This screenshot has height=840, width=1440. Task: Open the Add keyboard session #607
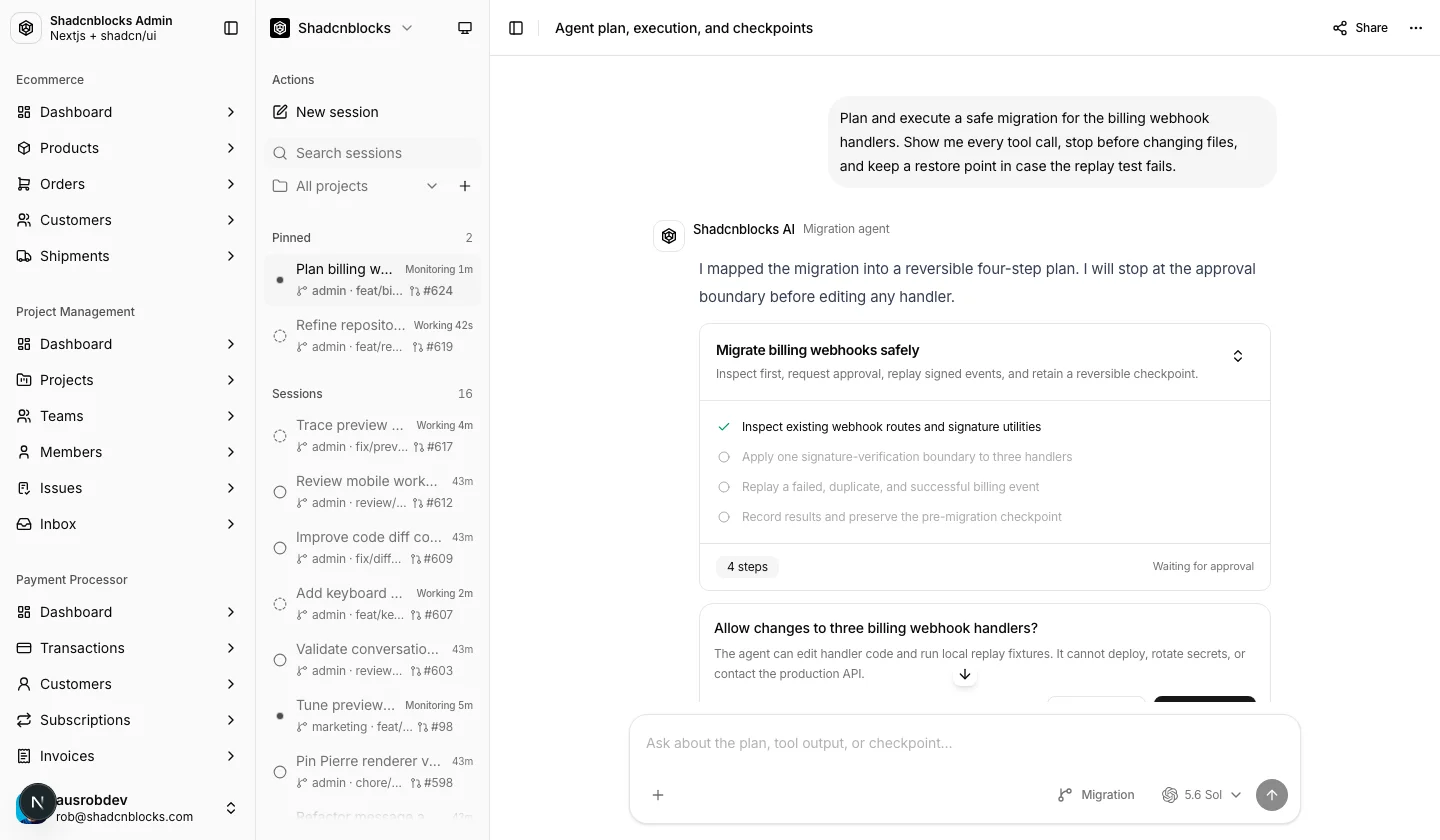[373, 604]
